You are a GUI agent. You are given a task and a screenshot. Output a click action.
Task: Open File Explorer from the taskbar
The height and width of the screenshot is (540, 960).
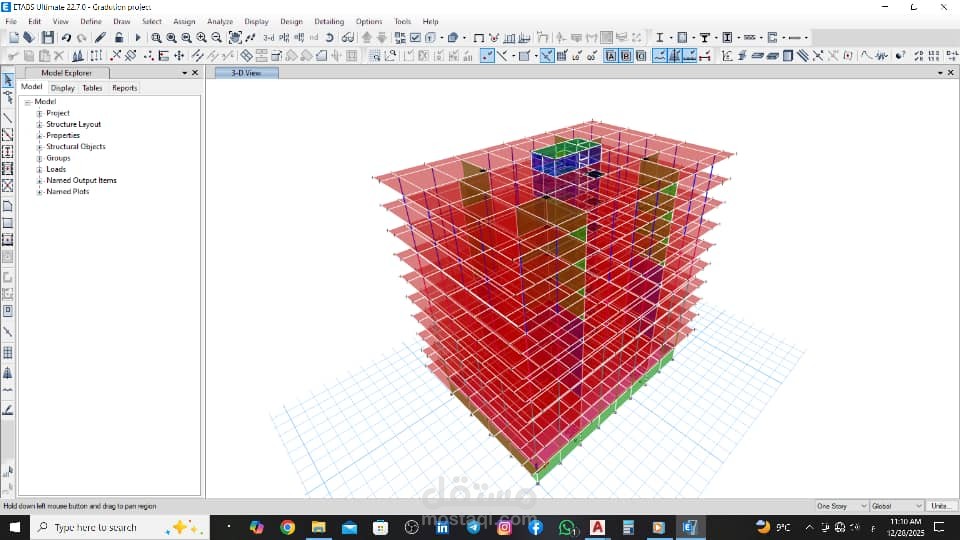click(x=318, y=527)
